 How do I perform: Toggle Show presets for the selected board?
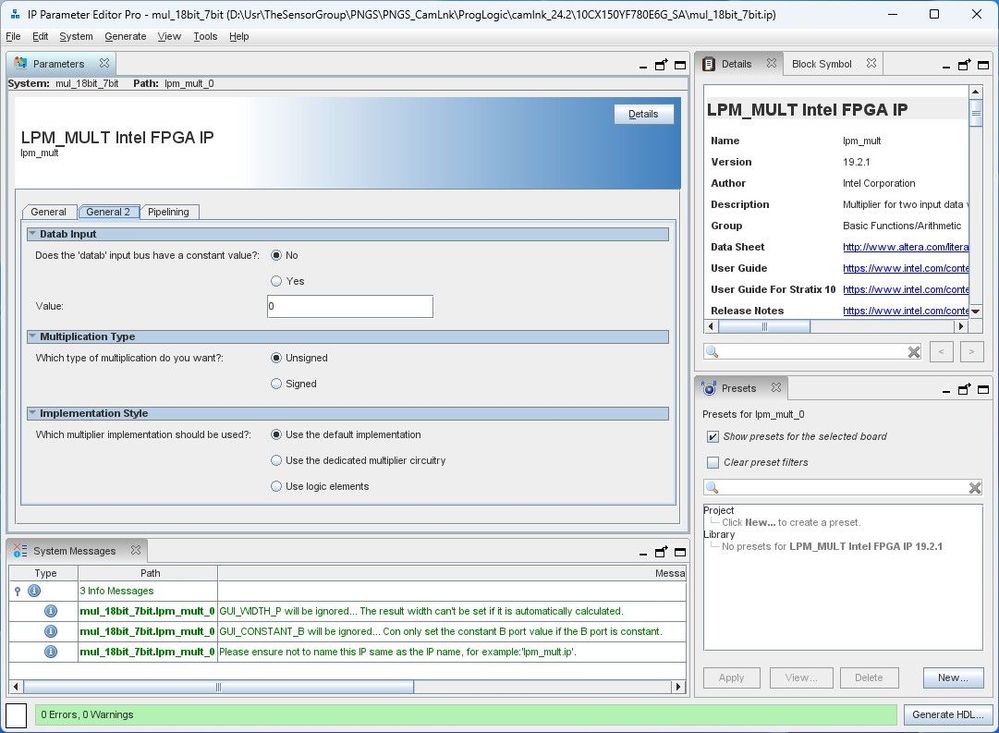point(713,437)
